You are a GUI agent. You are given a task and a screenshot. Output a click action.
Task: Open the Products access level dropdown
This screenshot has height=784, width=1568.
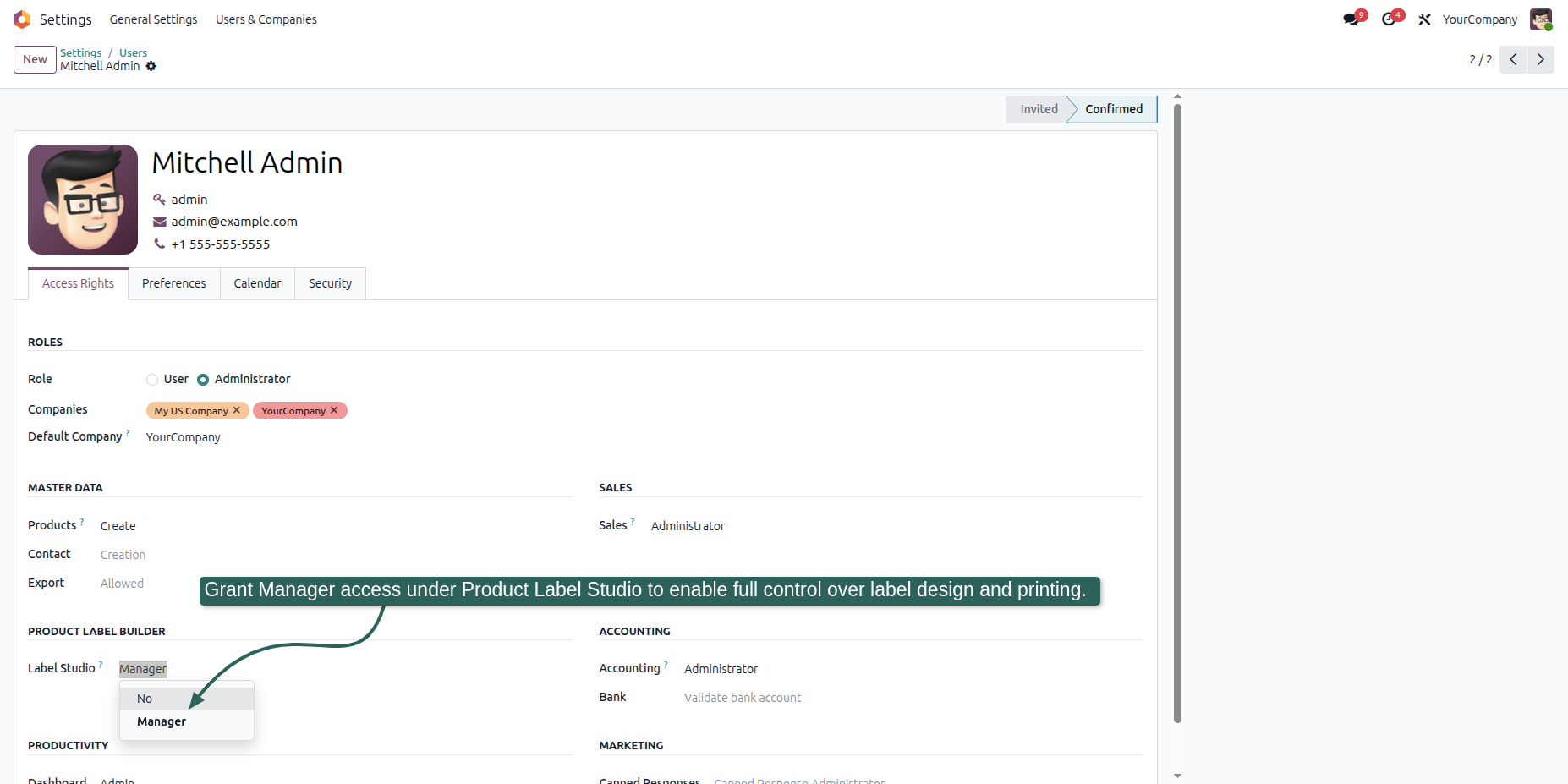[118, 526]
